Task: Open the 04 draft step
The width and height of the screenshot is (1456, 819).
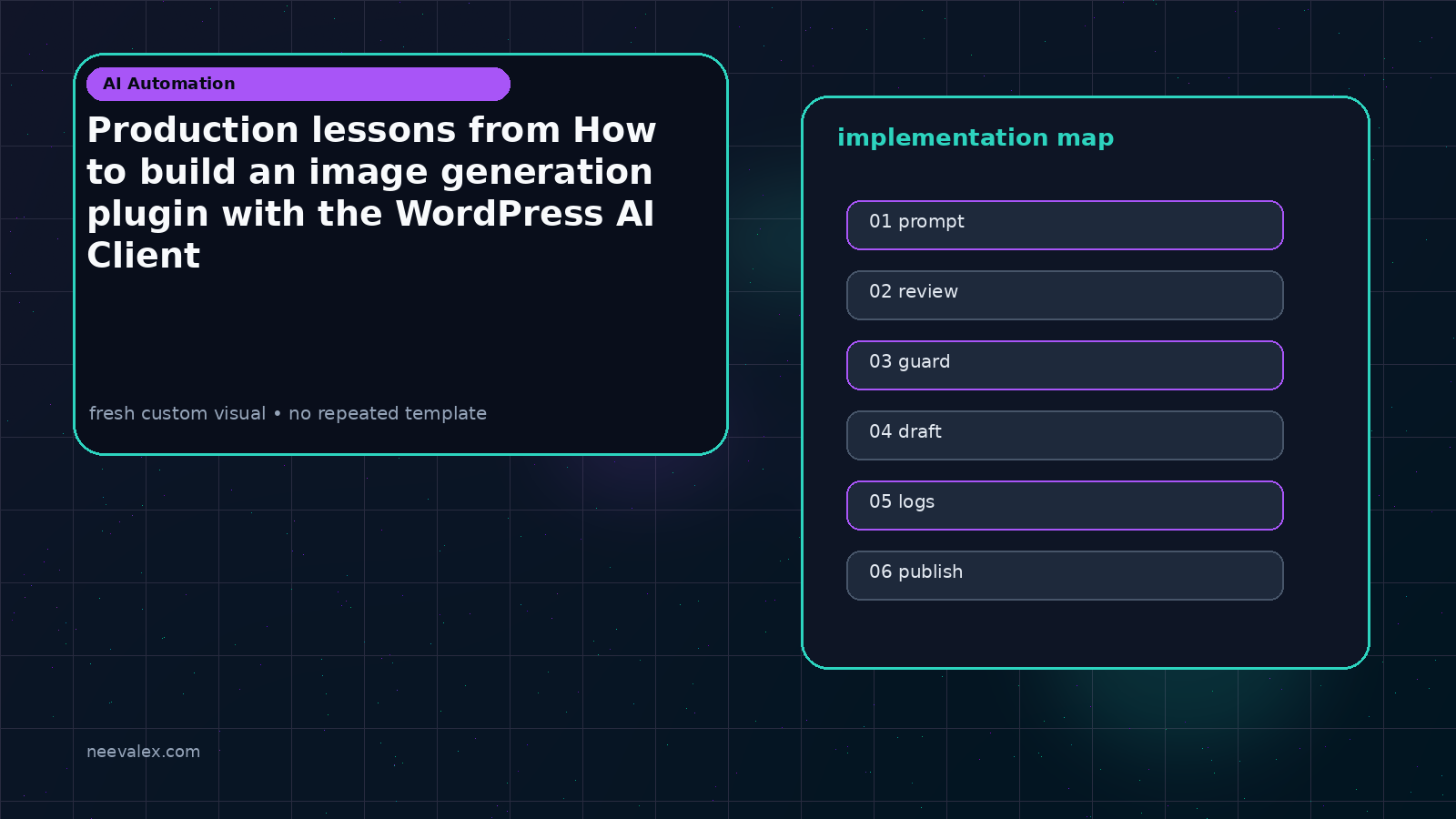Action: [x=1065, y=435]
